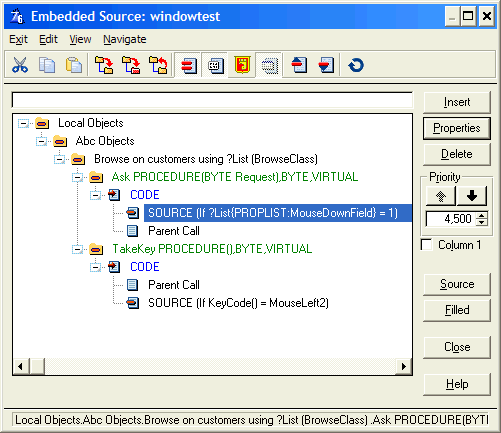The width and height of the screenshot is (501, 433).
Task: Click the Ask PROCEDURE folder icon
Action: pyautogui.click(x=96, y=177)
